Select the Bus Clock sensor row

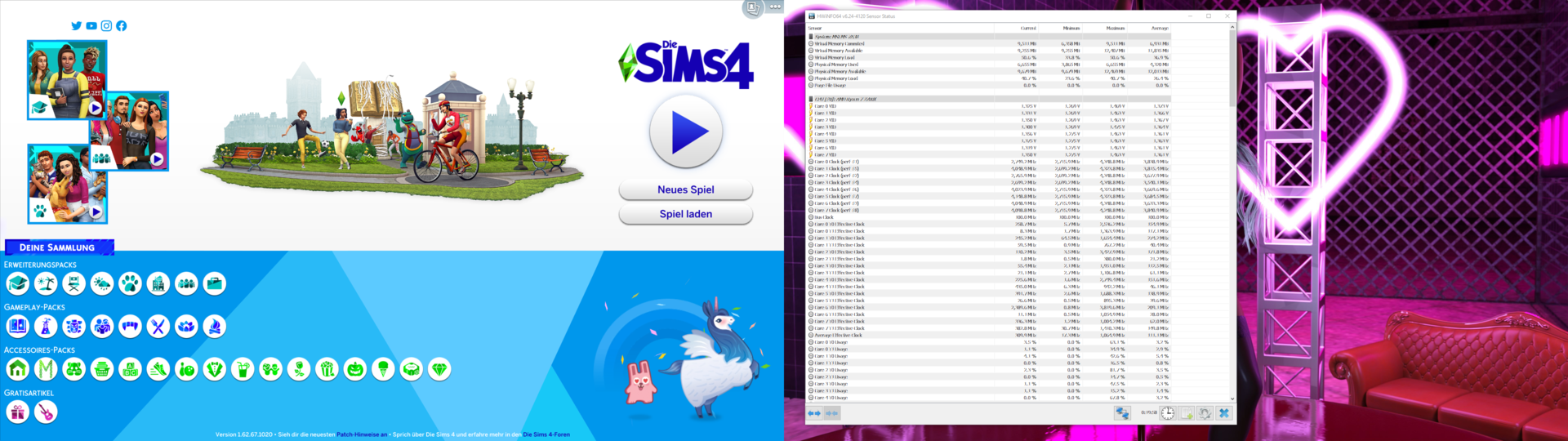pyautogui.click(x=990, y=217)
